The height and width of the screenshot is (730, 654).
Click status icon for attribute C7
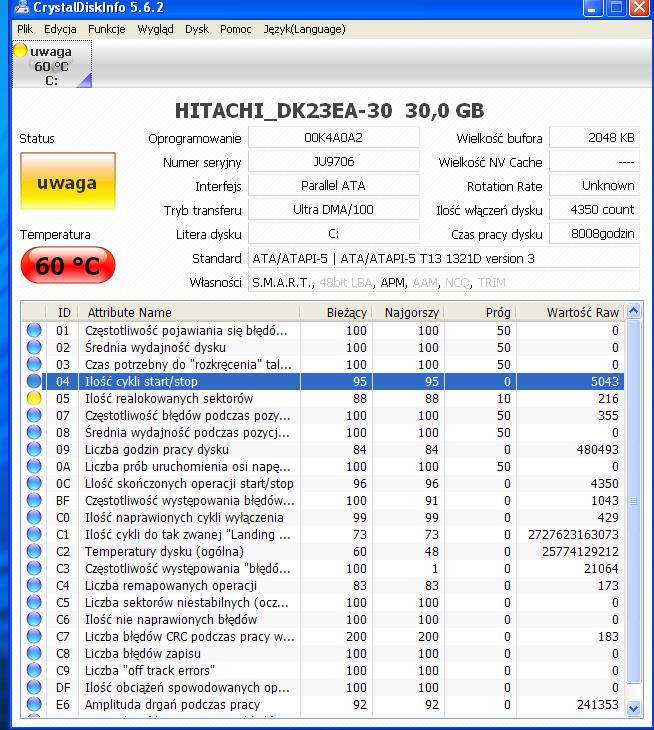click(x=34, y=636)
